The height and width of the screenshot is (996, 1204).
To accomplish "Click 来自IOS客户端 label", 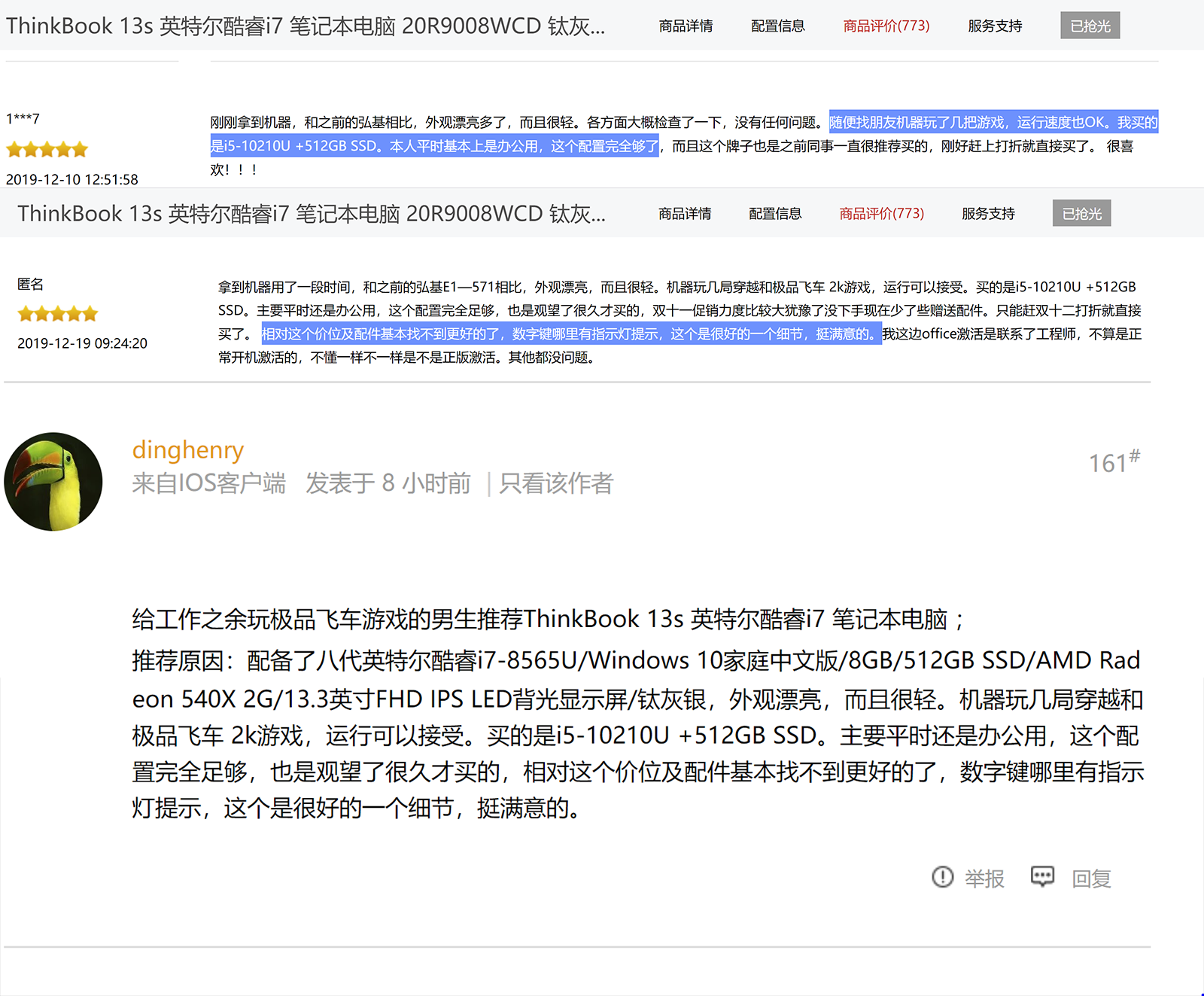I will pos(209,483).
